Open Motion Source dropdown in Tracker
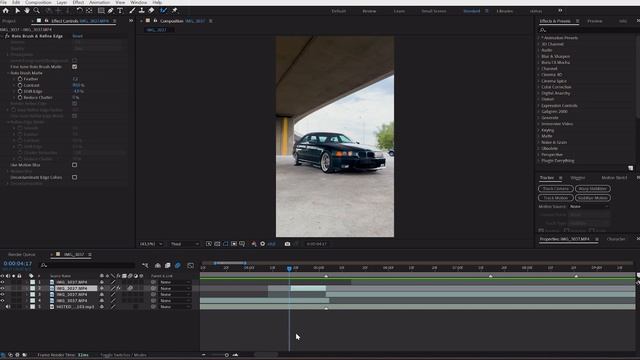640x360 pixels. [x=589, y=207]
